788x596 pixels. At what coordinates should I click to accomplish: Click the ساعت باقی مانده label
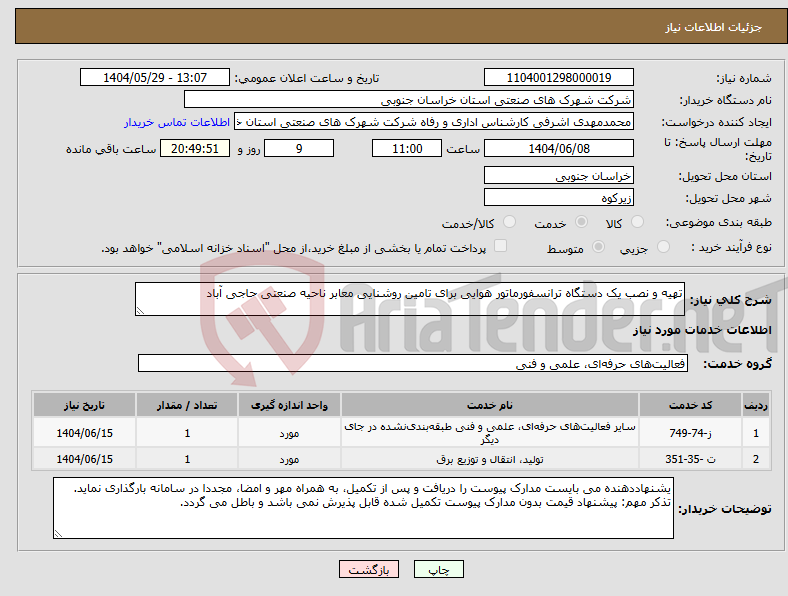pos(111,149)
